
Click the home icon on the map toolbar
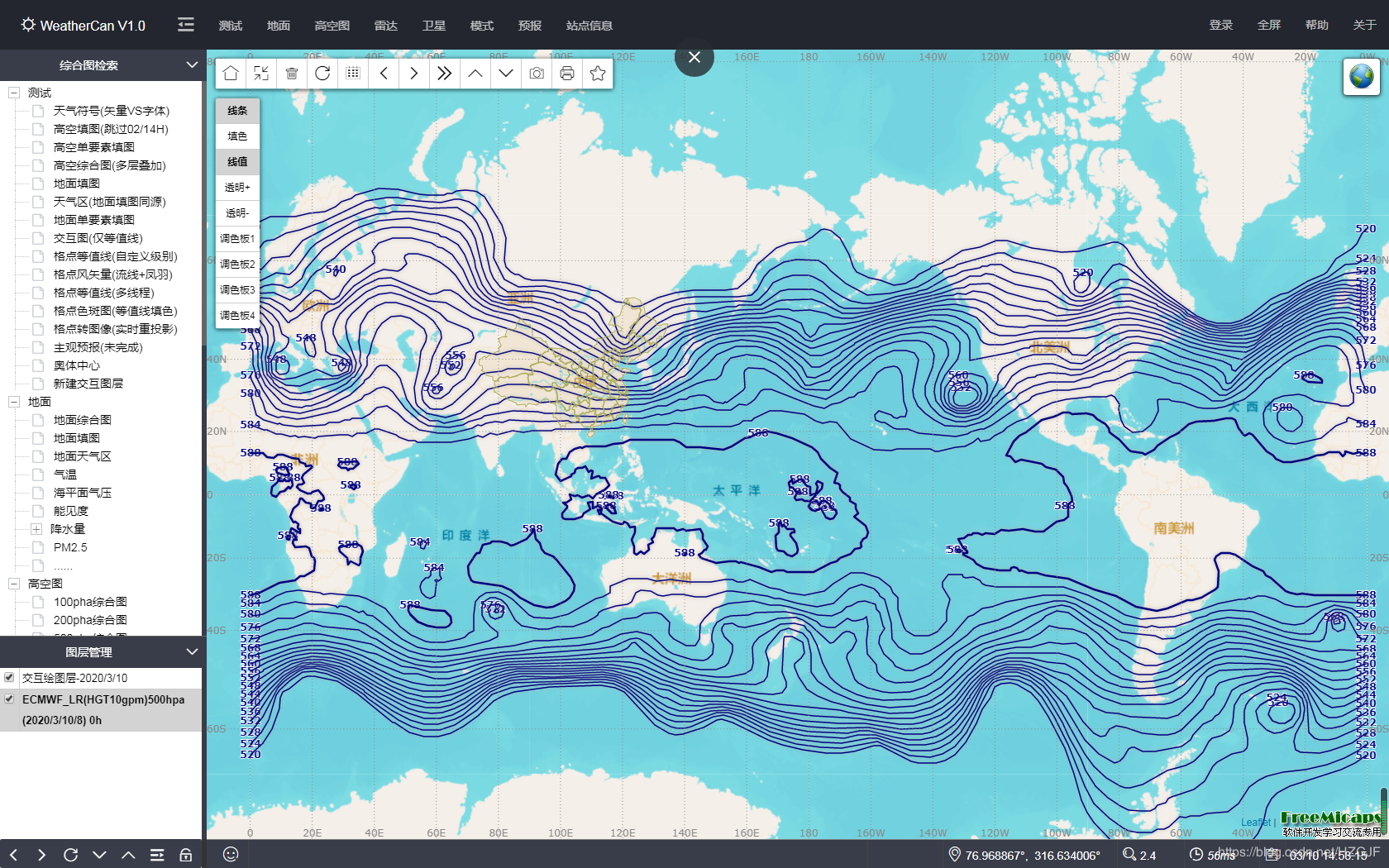[x=230, y=74]
